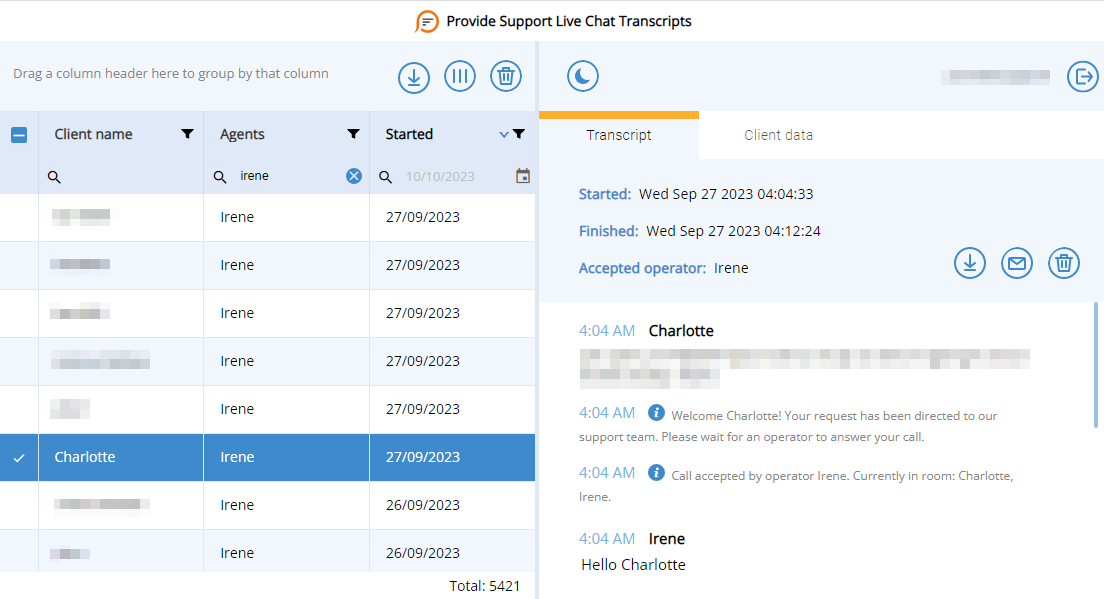This screenshot has width=1104, height=599.
Task: Clear the 'irene' agent search with the X icon
Action: tap(354, 175)
